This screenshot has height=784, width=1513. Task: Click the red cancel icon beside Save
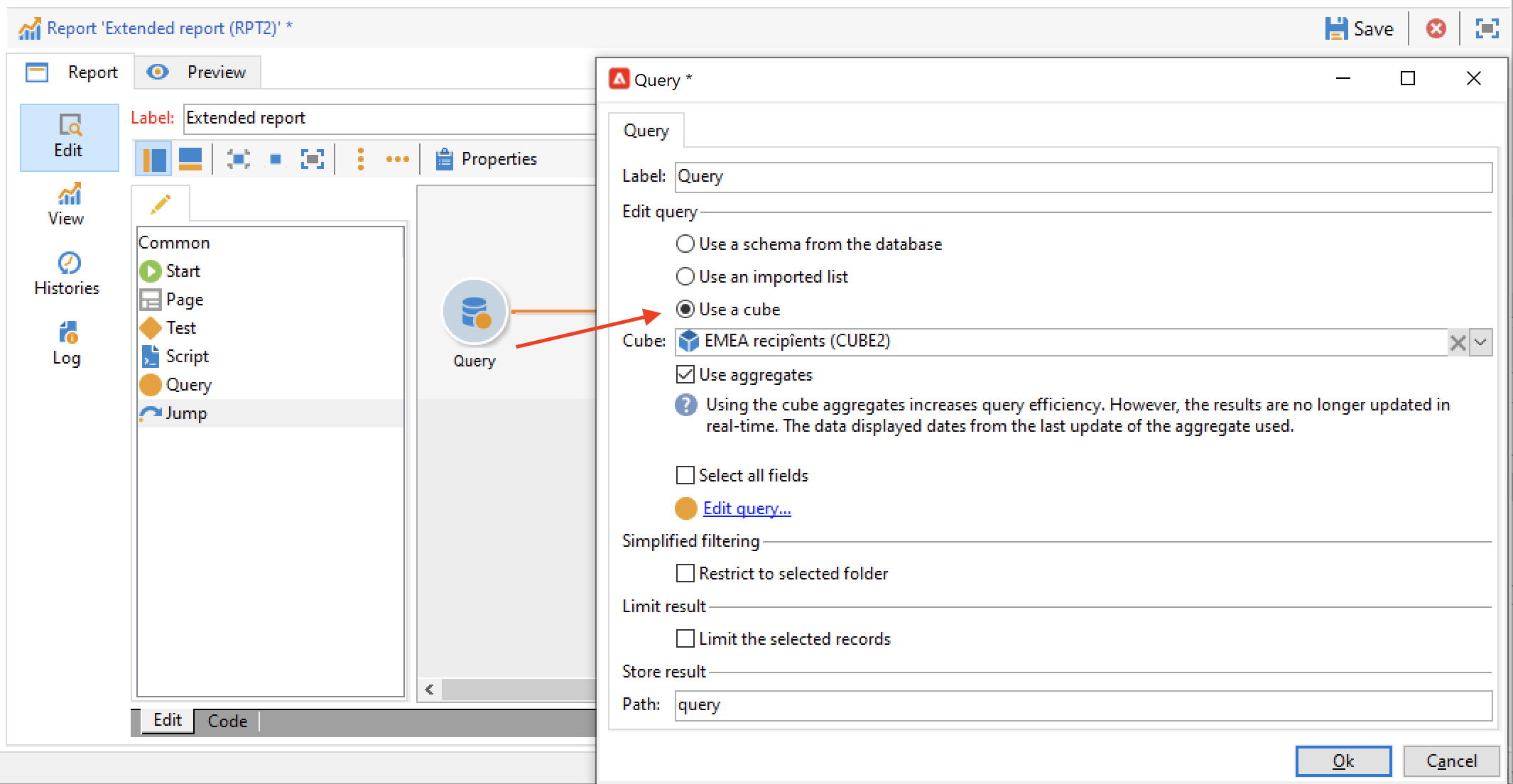(1435, 28)
